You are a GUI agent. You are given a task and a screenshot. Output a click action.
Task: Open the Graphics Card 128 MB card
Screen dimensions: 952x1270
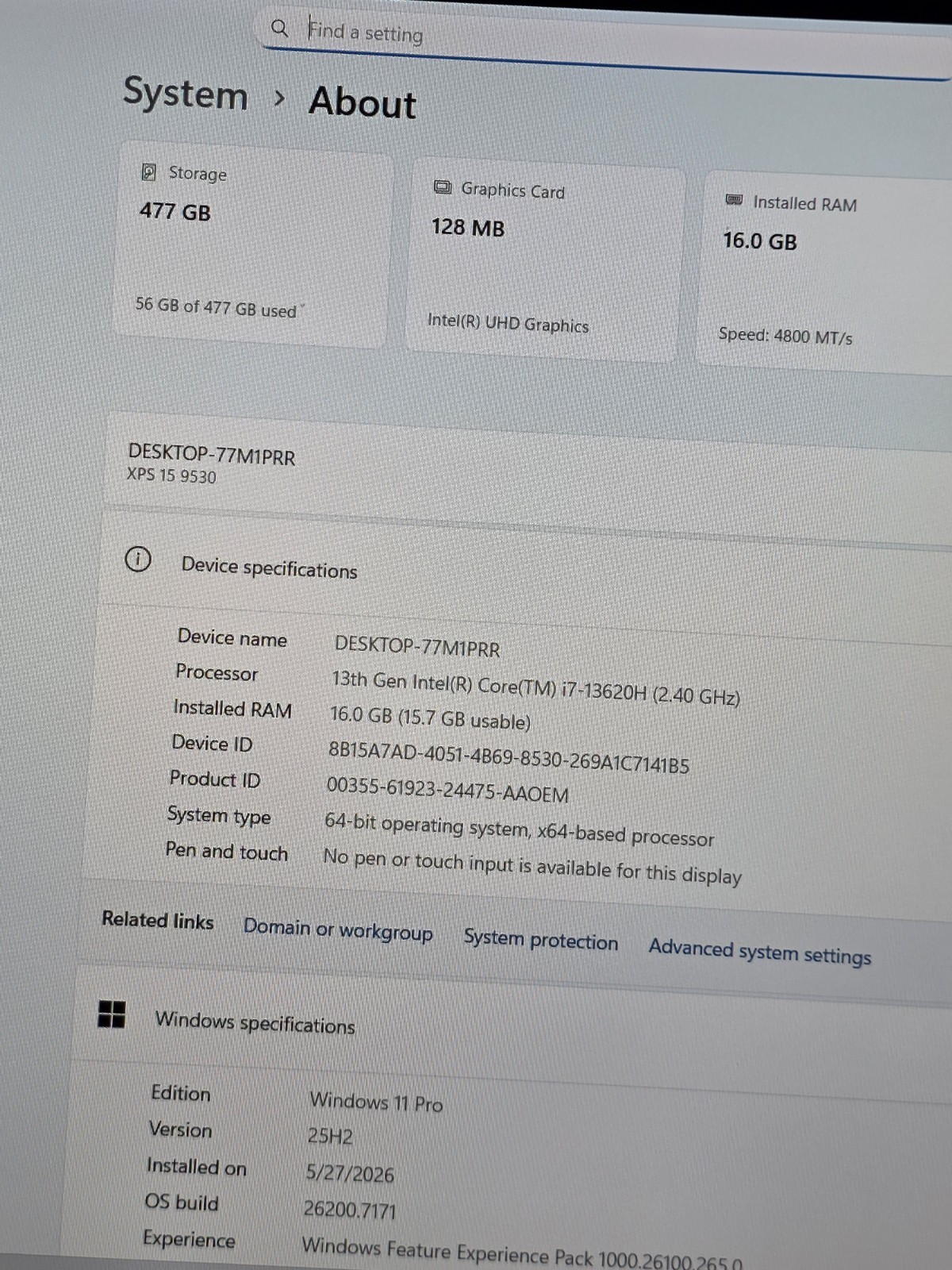[544, 260]
